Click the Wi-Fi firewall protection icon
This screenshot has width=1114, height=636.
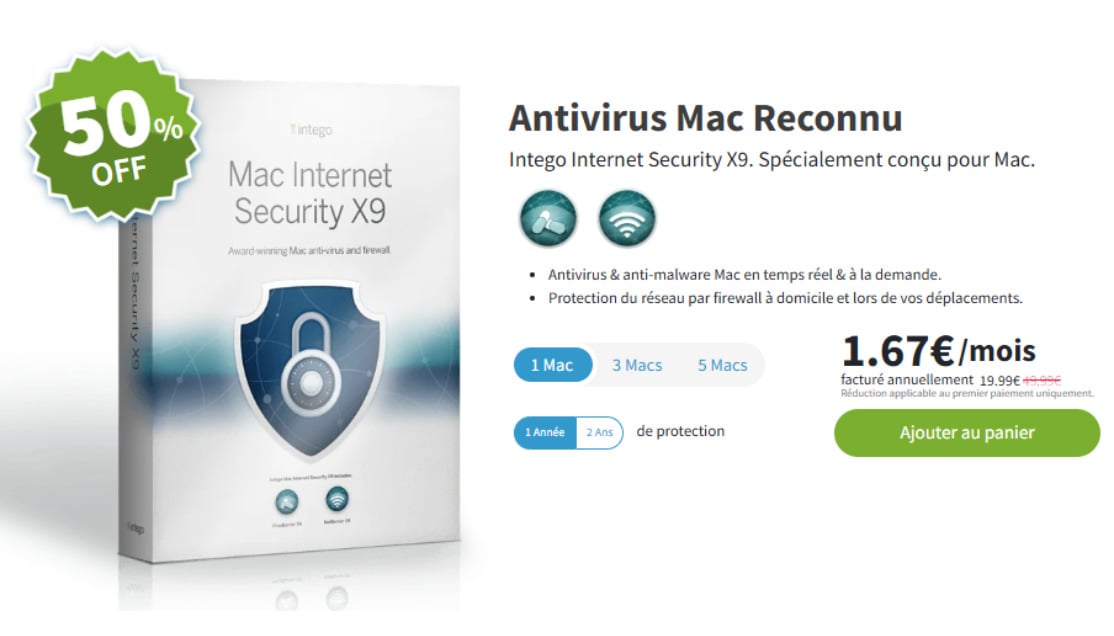click(627, 218)
